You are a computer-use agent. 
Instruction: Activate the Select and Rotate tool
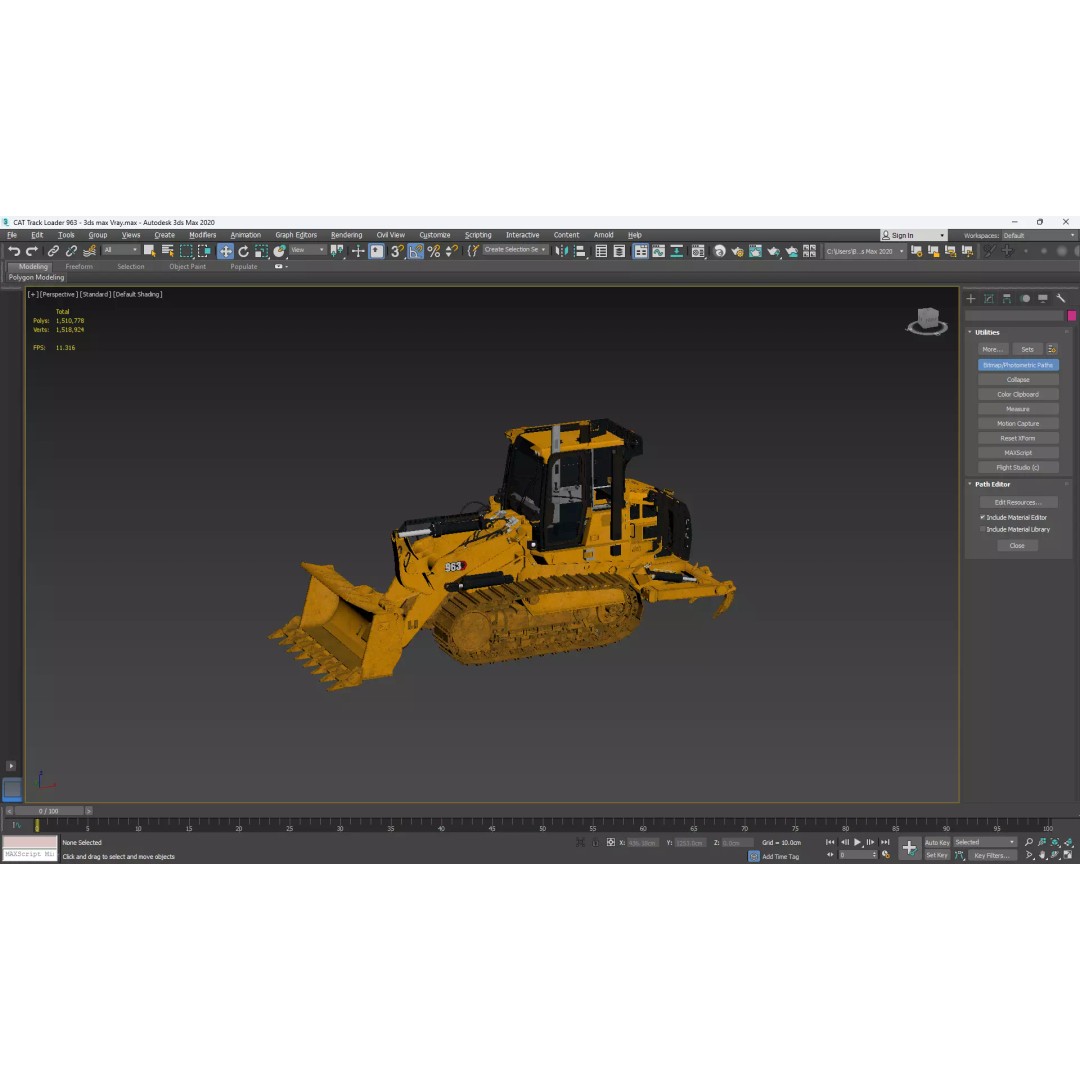pos(243,251)
